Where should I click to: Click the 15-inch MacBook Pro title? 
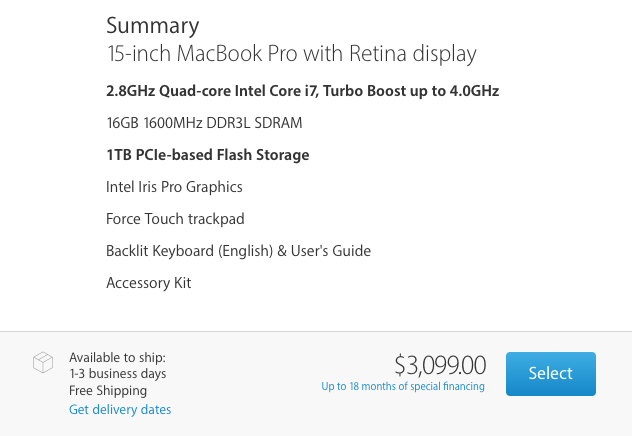pos(291,54)
